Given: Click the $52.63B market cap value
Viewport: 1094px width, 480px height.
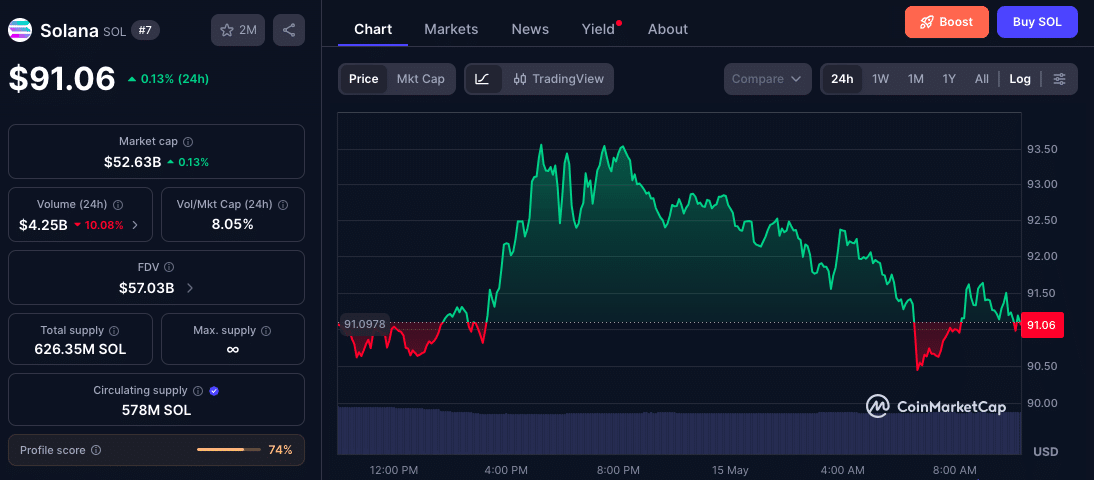Looking at the screenshot, I should pyautogui.click(x=133, y=162).
